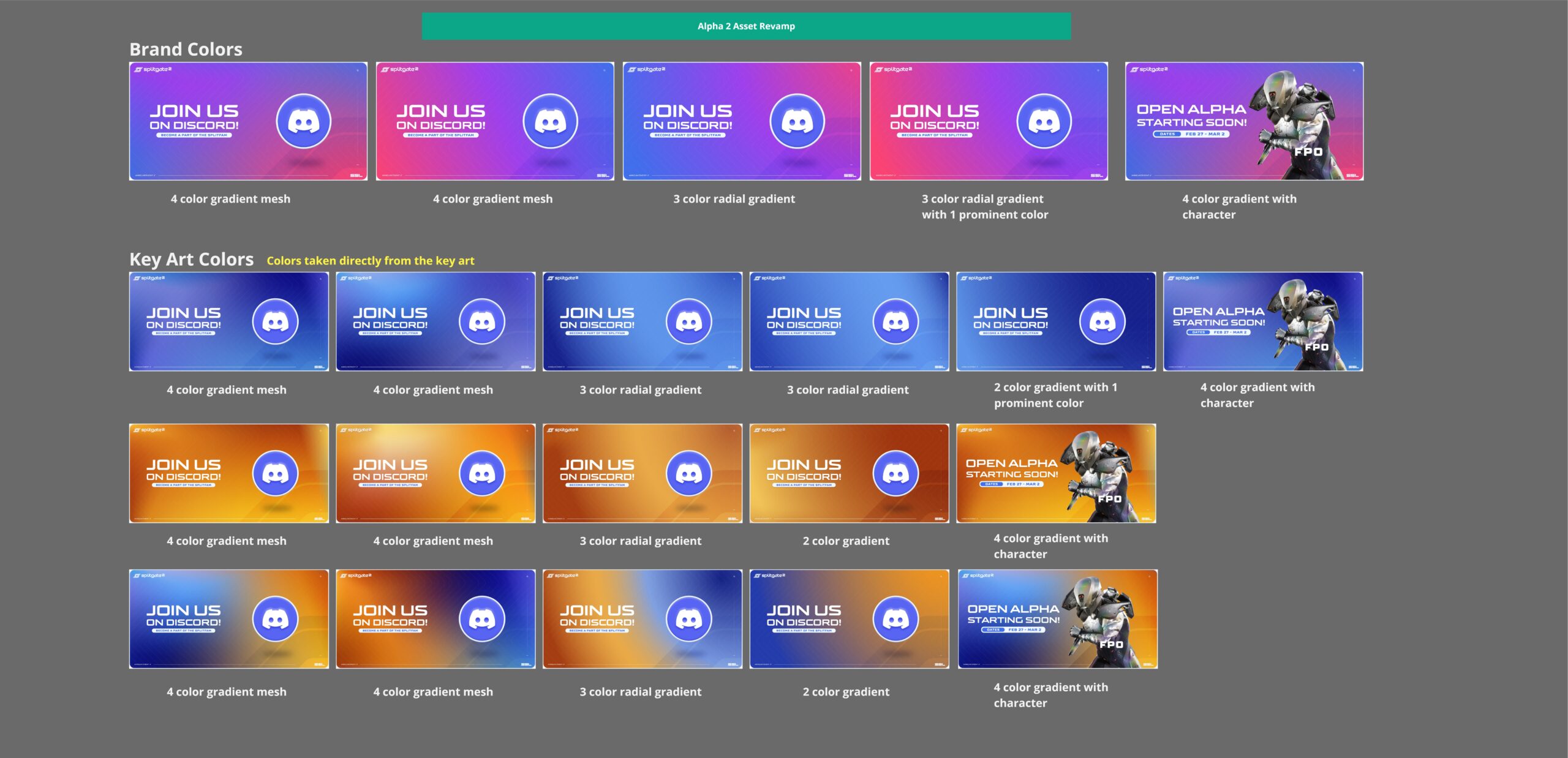1568x758 pixels.
Task: Click FPO mark on all-blue Open Alpha character
Action: point(1316,347)
